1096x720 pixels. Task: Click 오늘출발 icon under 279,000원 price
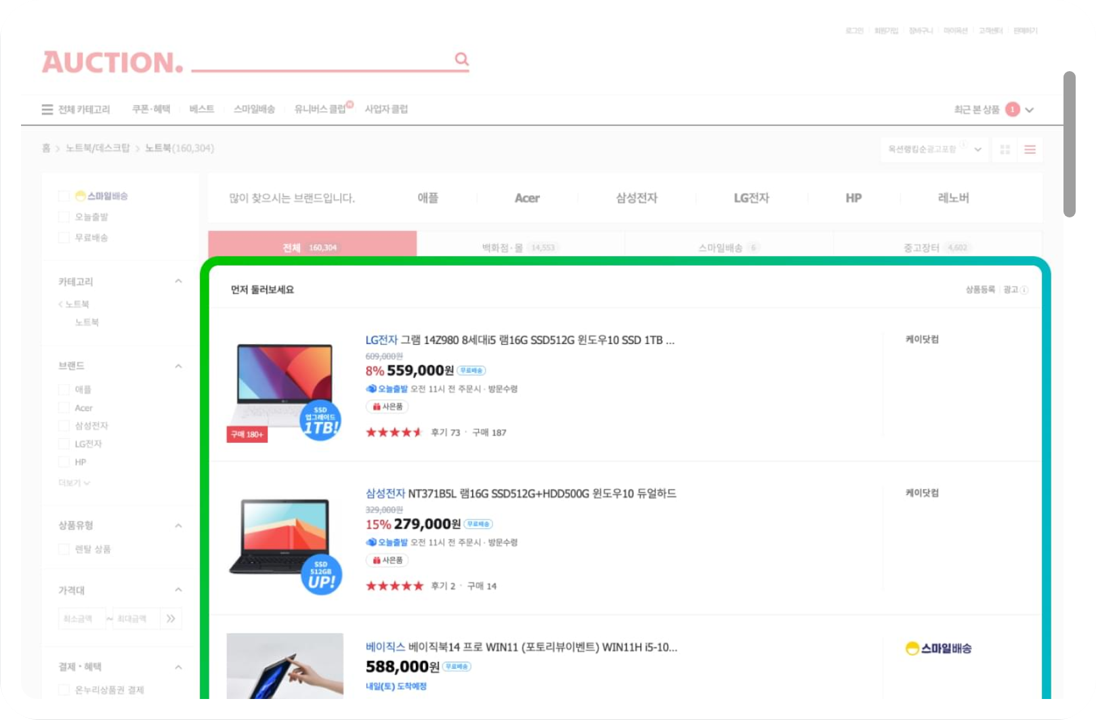coord(371,542)
